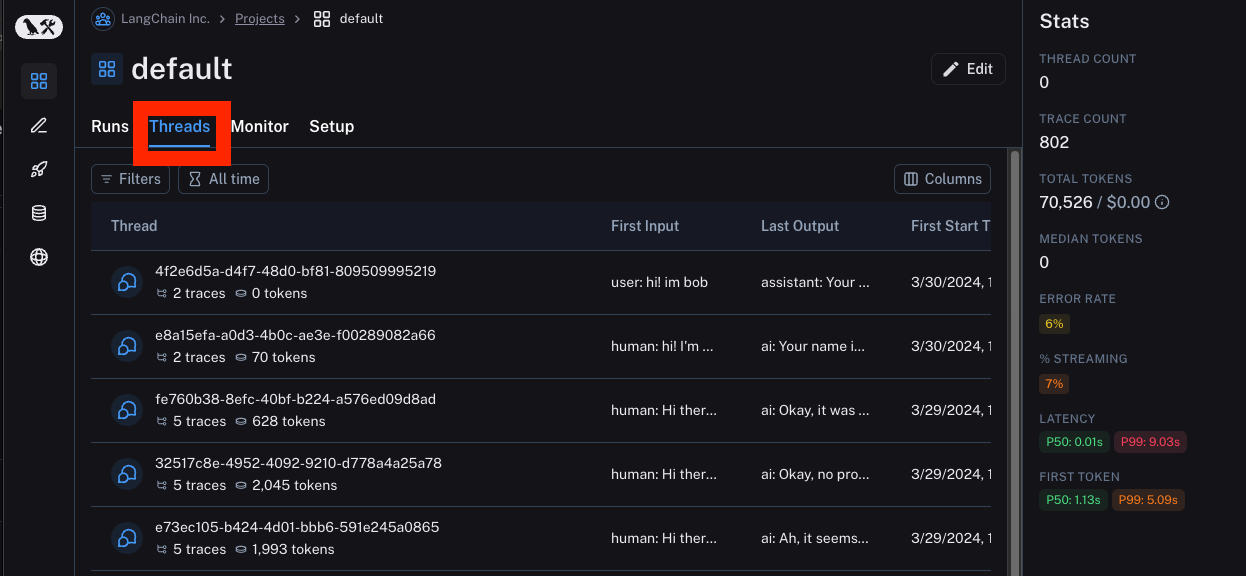Viewport: 1246px width, 576px height.
Task: Go to Projects breadcrumb link
Action: point(259,18)
